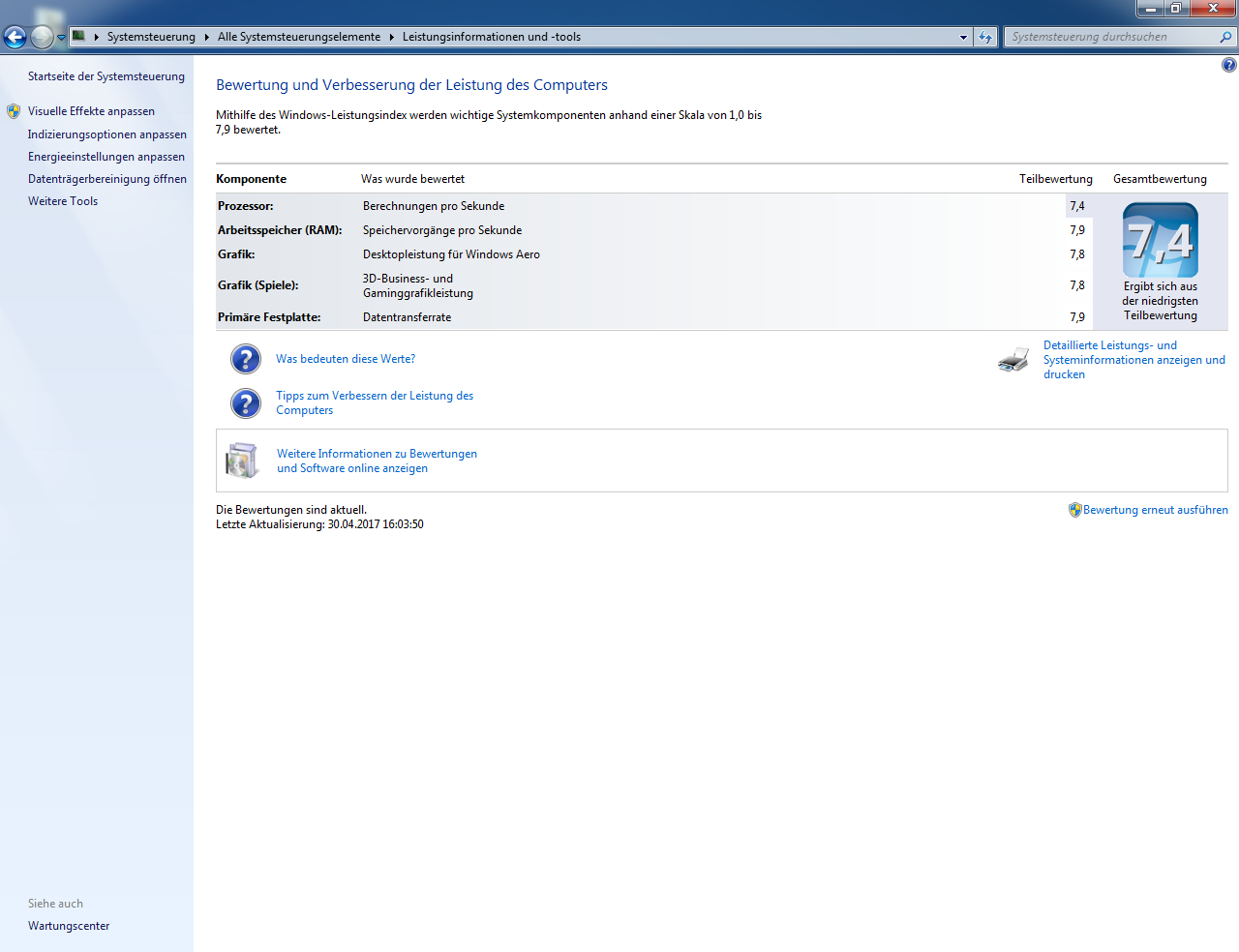Viewport: 1239px width, 952px height.
Task: Click the printer icon for detailed report
Action: (1013, 360)
